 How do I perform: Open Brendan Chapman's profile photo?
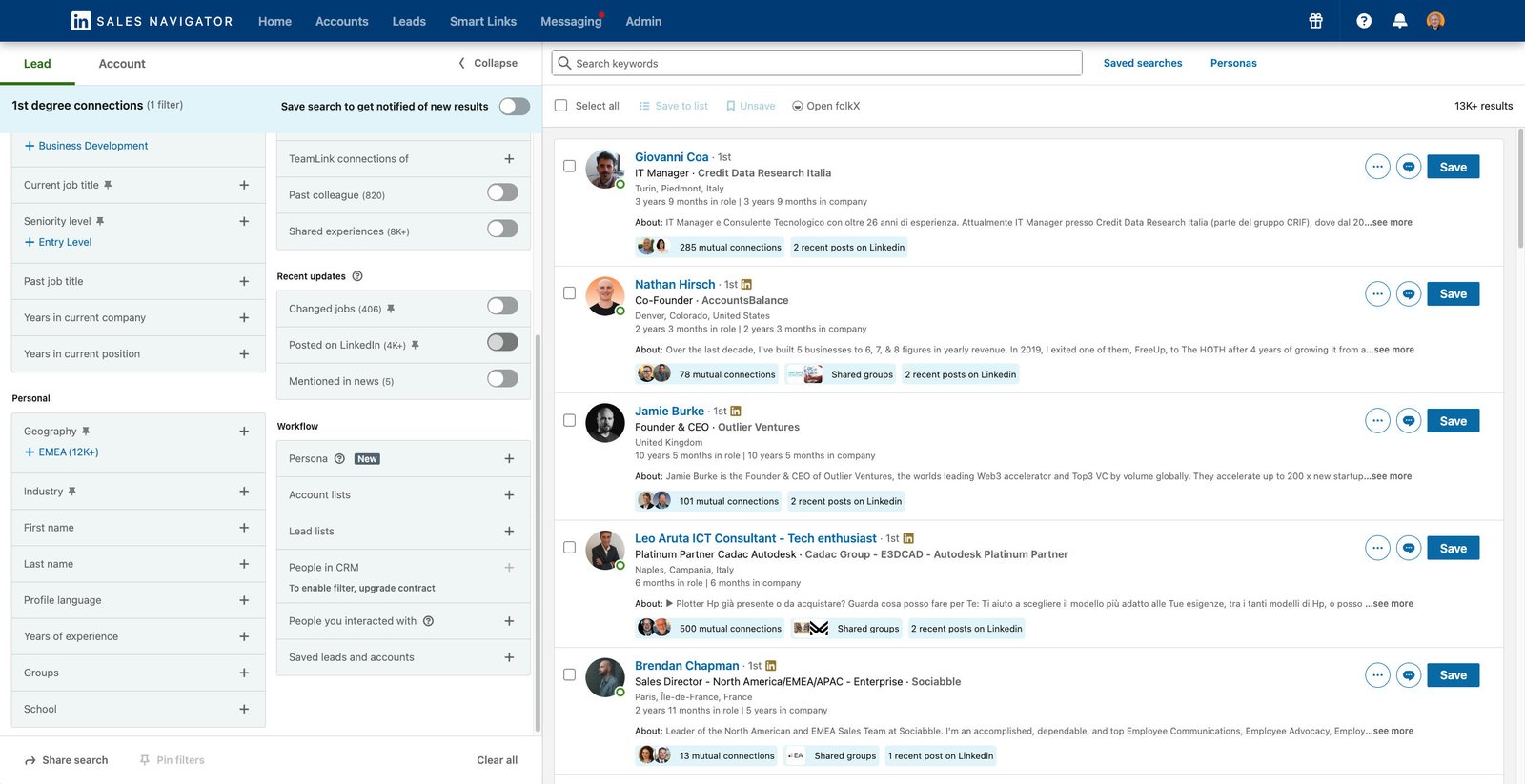click(x=605, y=677)
